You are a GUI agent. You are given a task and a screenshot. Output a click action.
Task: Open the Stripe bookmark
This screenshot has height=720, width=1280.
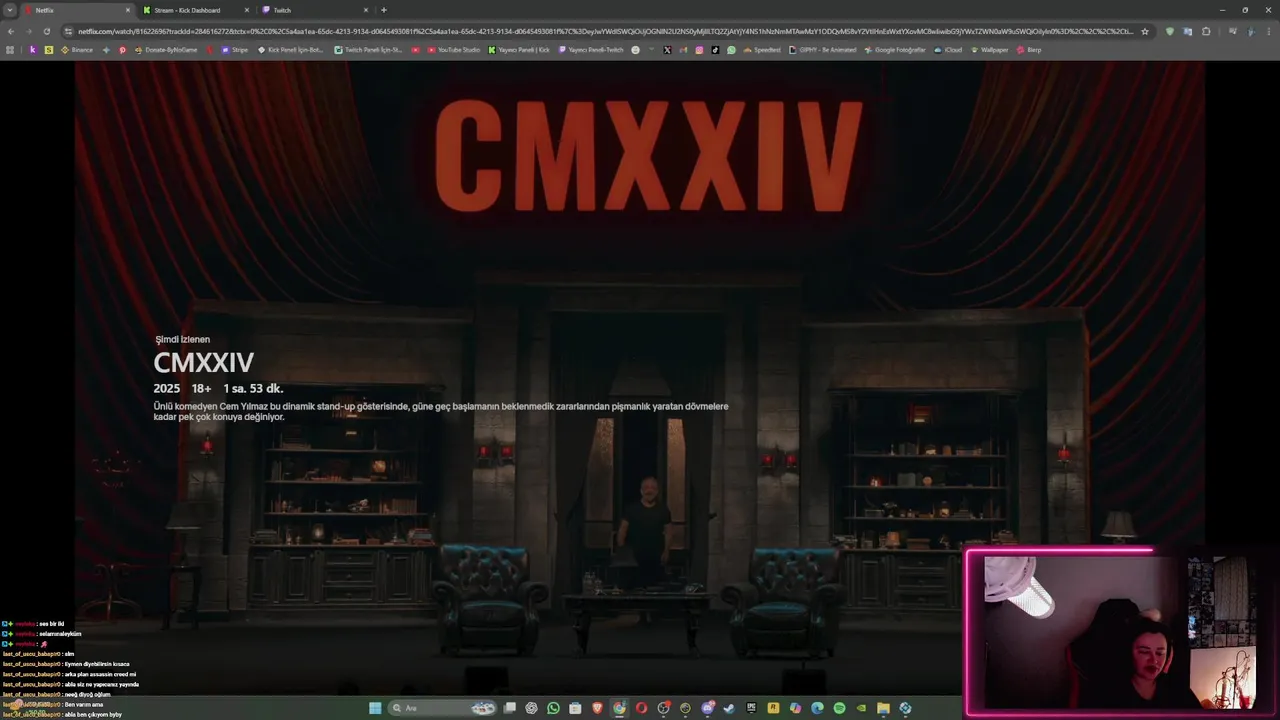tap(235, 49)
